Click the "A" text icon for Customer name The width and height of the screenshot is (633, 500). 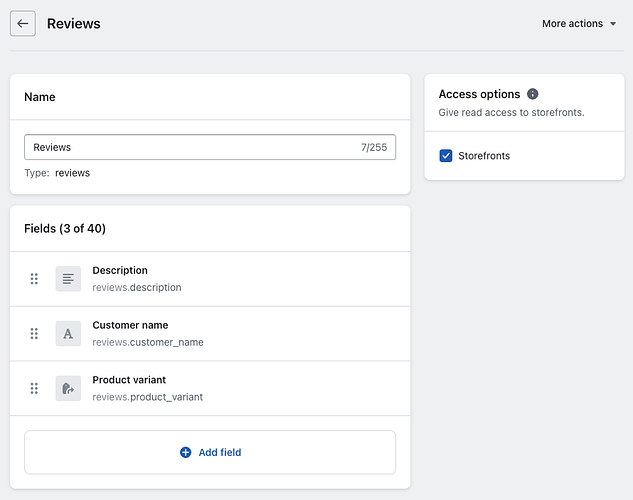click(x=68, y=334)
